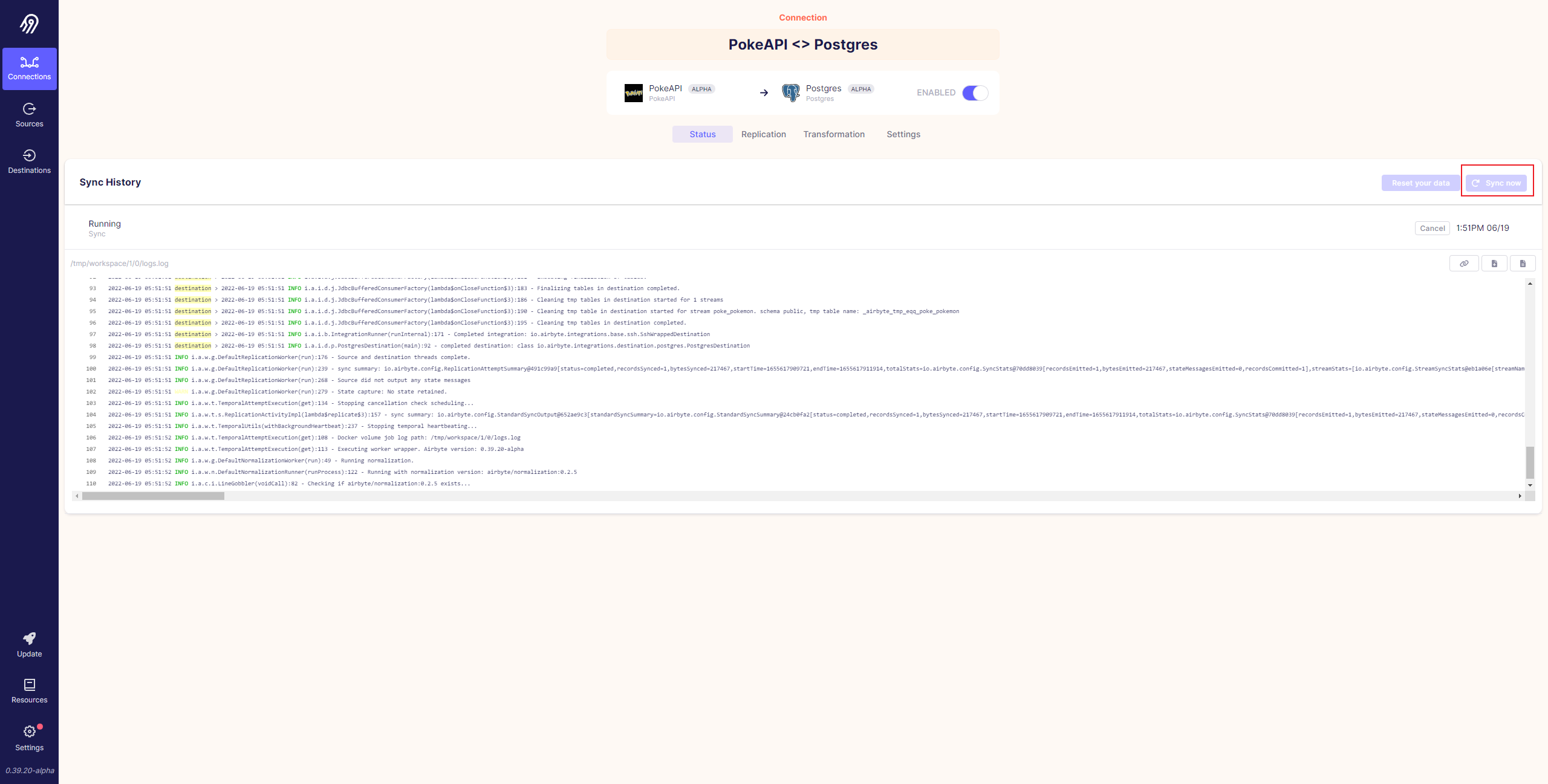1548x784 pixels.
Task: Collapse the Running sync job row
Action: (x=105, y=228)
